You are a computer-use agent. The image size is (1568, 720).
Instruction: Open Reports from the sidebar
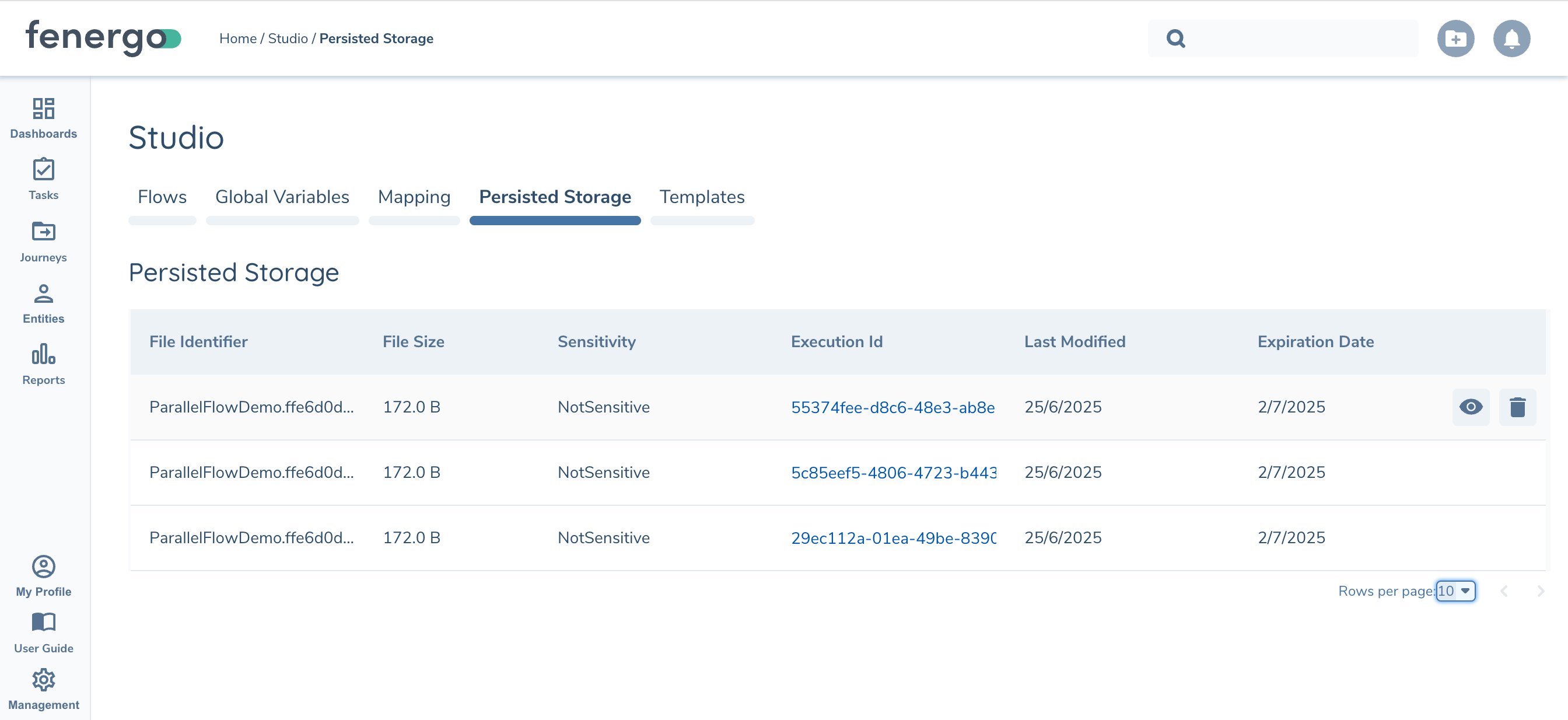coord(43,364)
